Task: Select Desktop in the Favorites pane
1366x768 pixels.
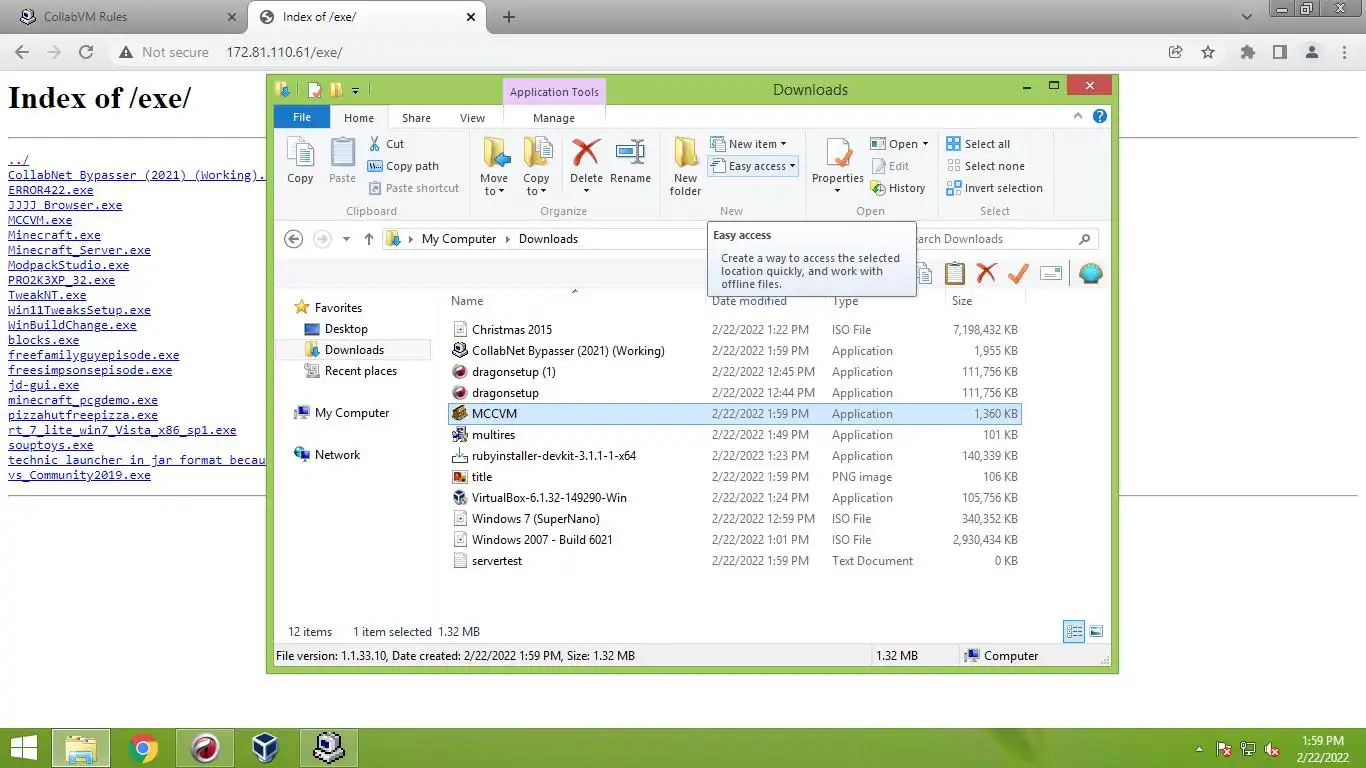Action: click(346, 329)
